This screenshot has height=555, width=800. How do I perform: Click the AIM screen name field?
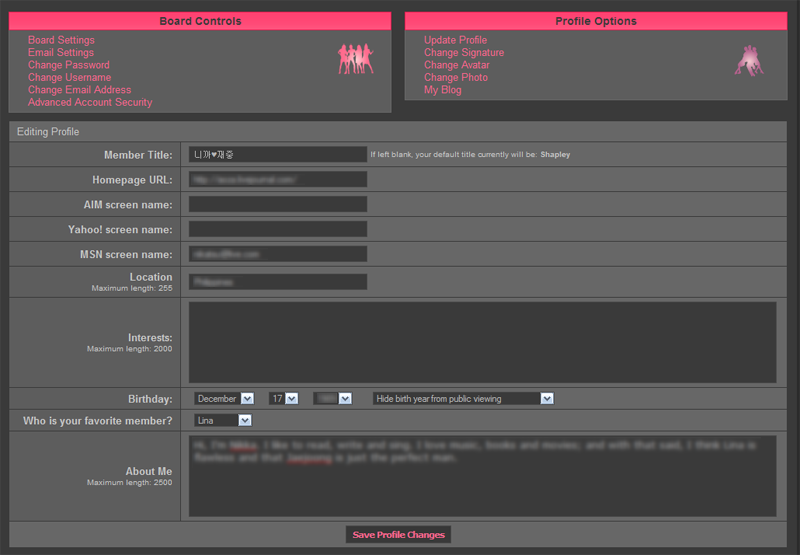[x=277, y=205]
